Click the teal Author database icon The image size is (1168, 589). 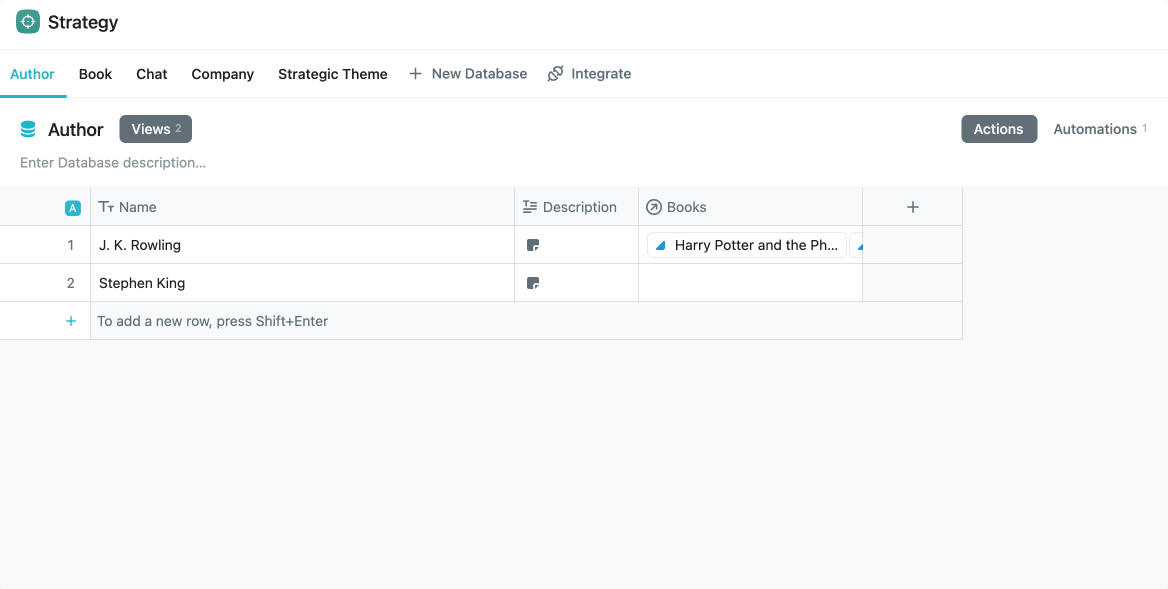(x=28, y=128)
